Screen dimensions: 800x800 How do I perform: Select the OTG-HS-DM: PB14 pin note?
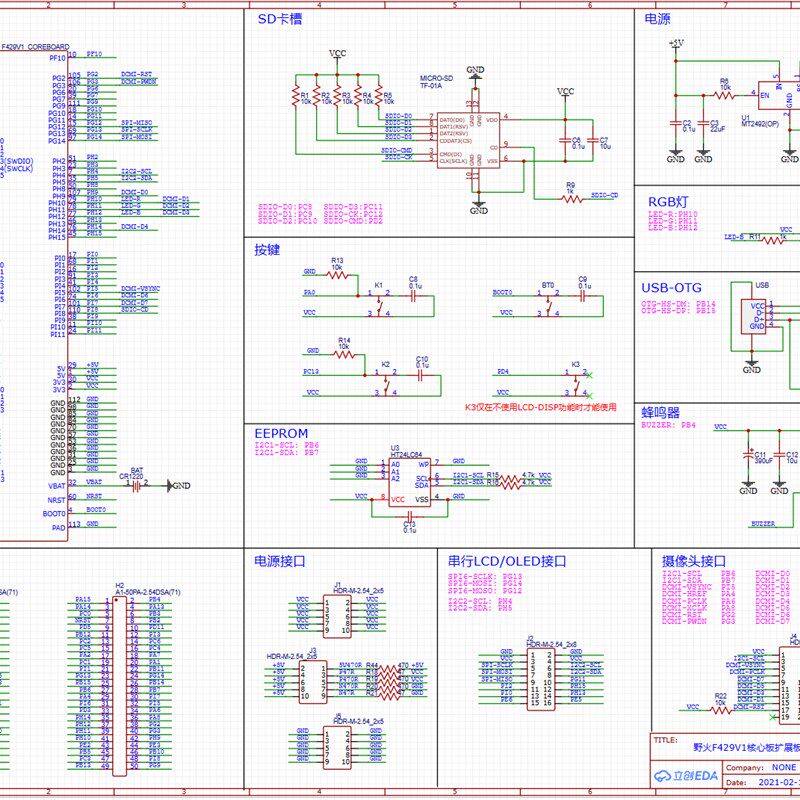679,304
